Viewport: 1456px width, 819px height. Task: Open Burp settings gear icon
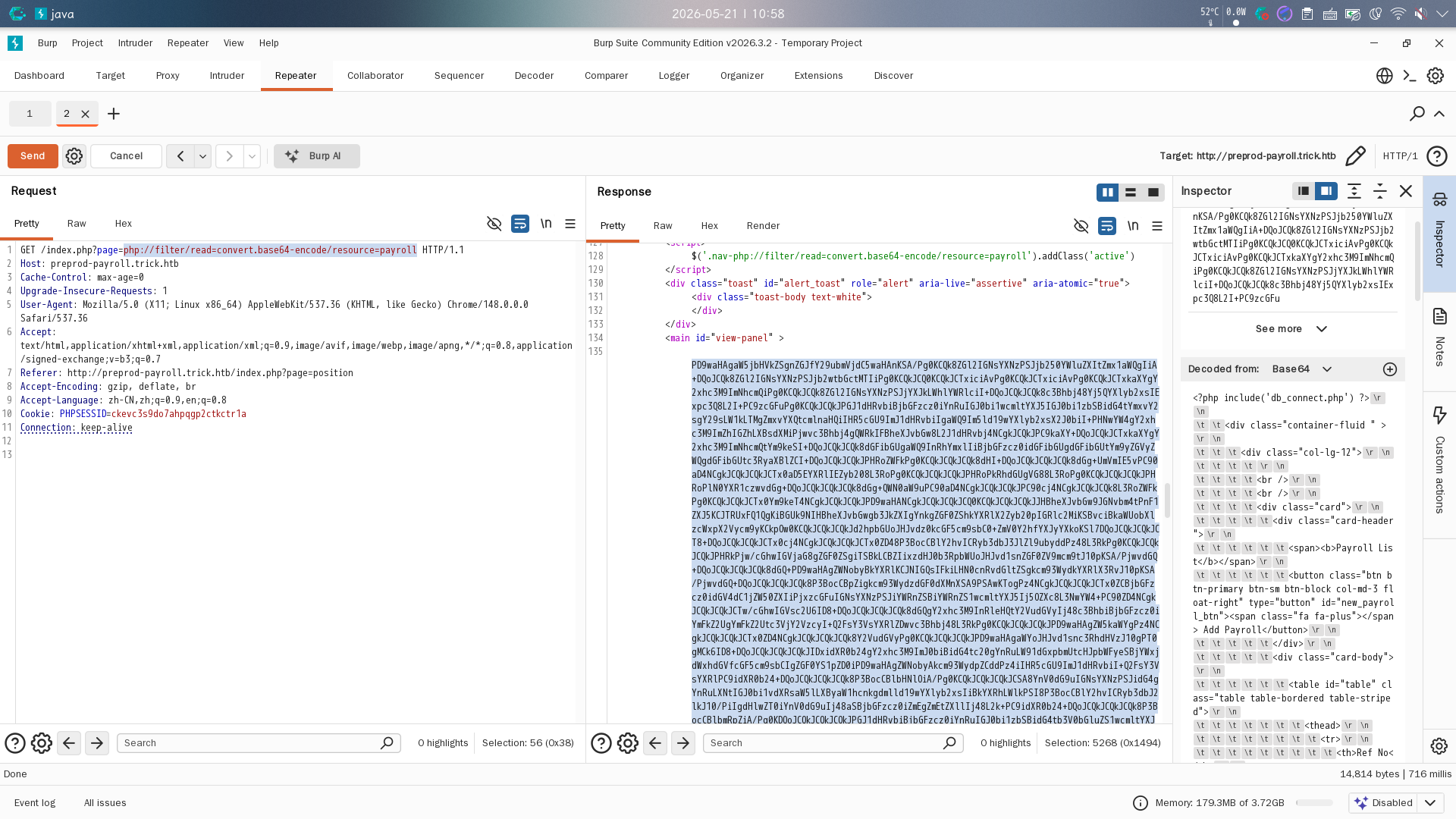[x=1436, y=76]
